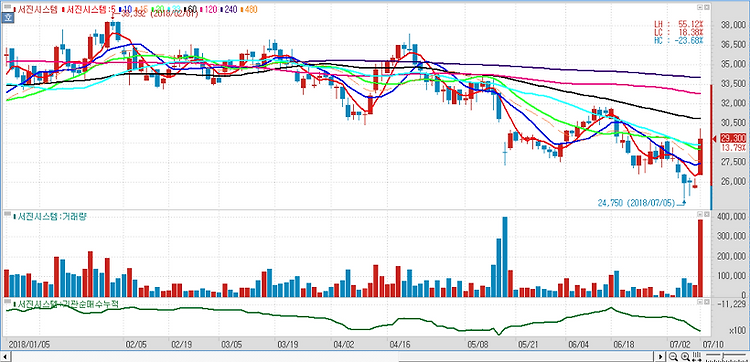The width and height of the screenshot is (750, 362).
Task: Maximize the price chart panel
Action: point(706,7)
